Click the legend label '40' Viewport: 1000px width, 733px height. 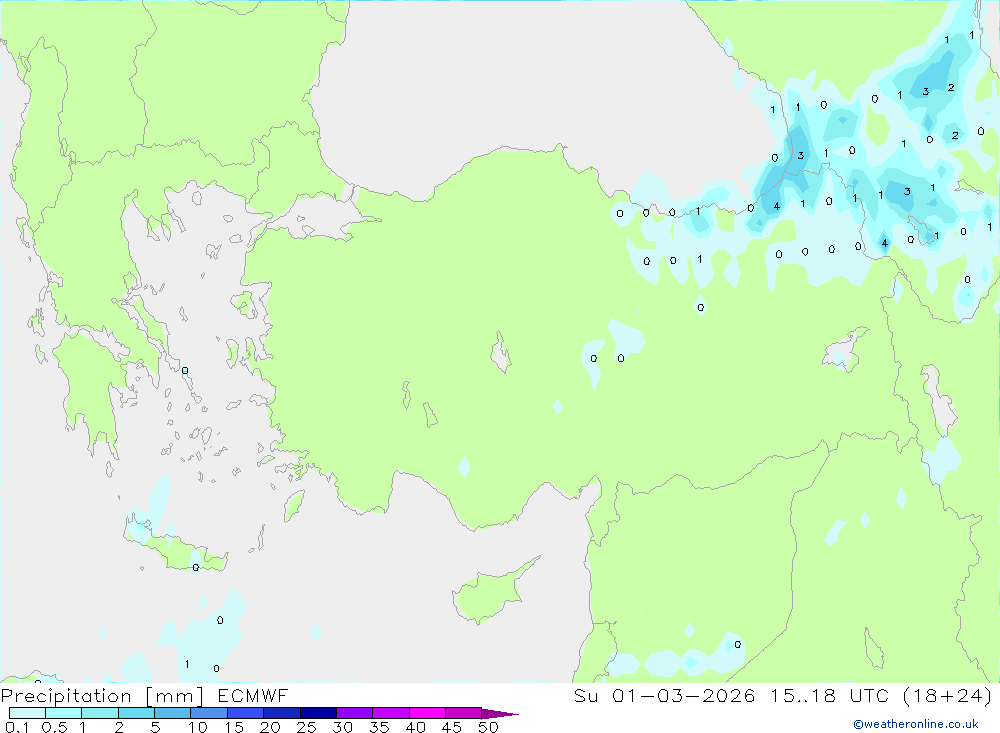coord(416,727)
